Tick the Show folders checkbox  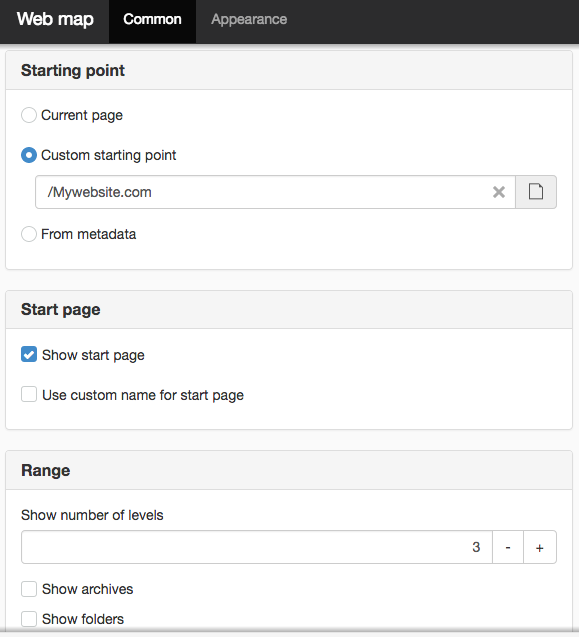point(29,619)
